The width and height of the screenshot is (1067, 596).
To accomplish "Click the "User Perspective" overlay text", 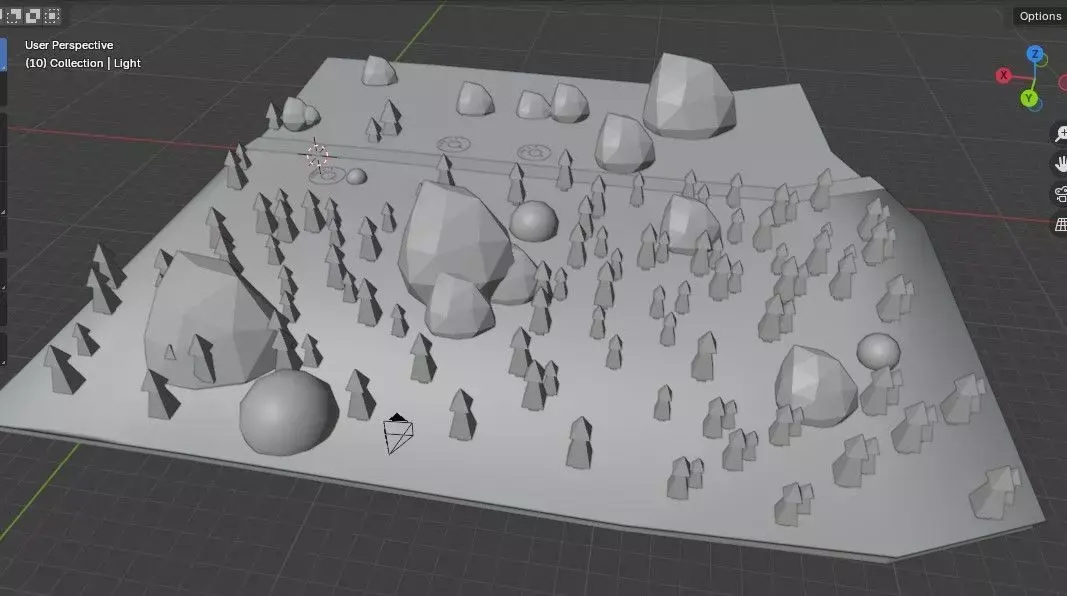I will click(69, 45).
